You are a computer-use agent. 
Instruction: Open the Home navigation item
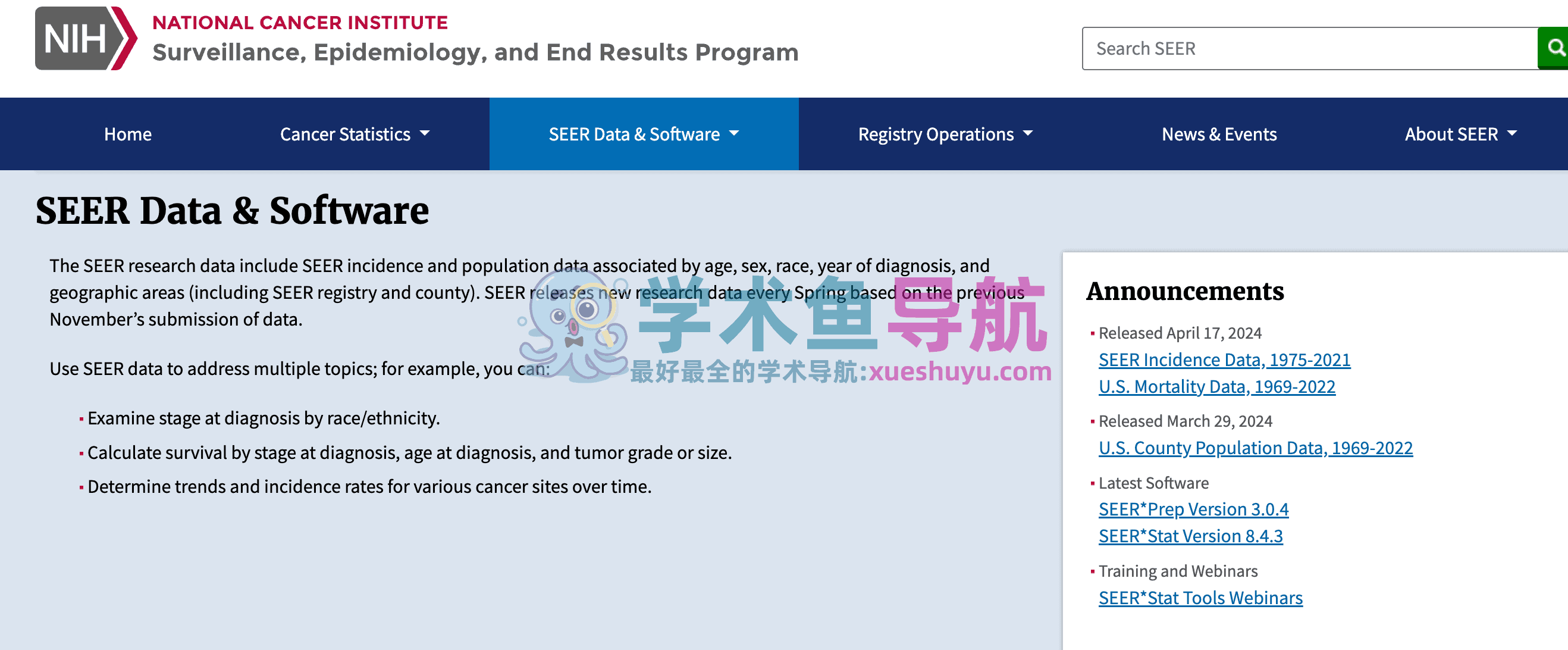click(x=127, y=134)
